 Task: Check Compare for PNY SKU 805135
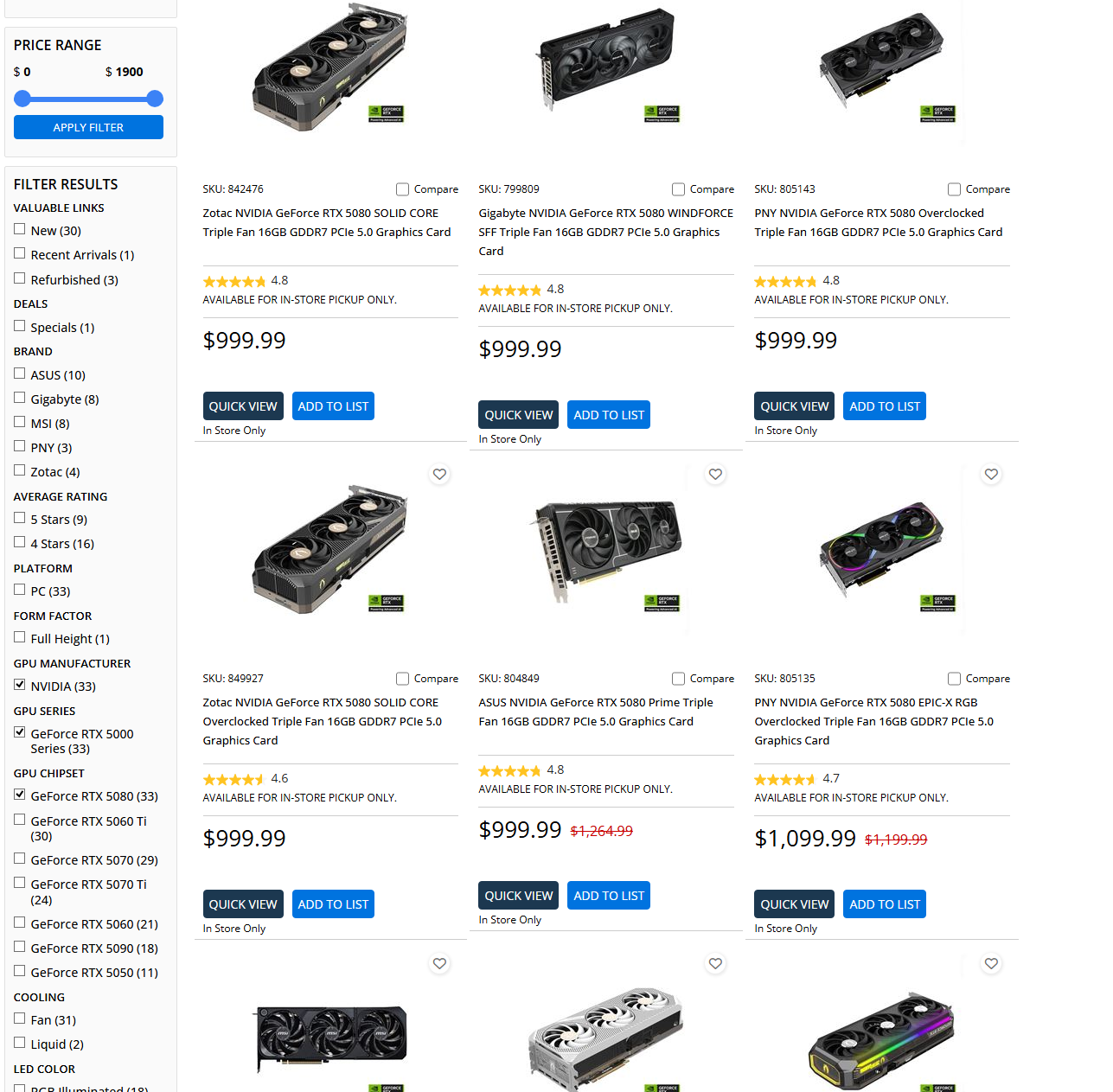[x=954, y=679]
